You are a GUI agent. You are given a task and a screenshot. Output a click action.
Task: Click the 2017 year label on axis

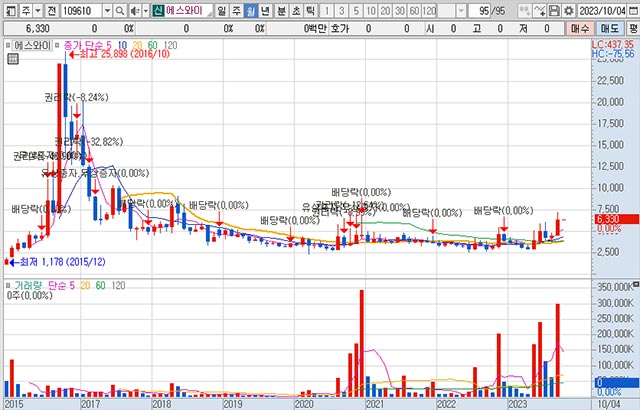pos(91,404)
